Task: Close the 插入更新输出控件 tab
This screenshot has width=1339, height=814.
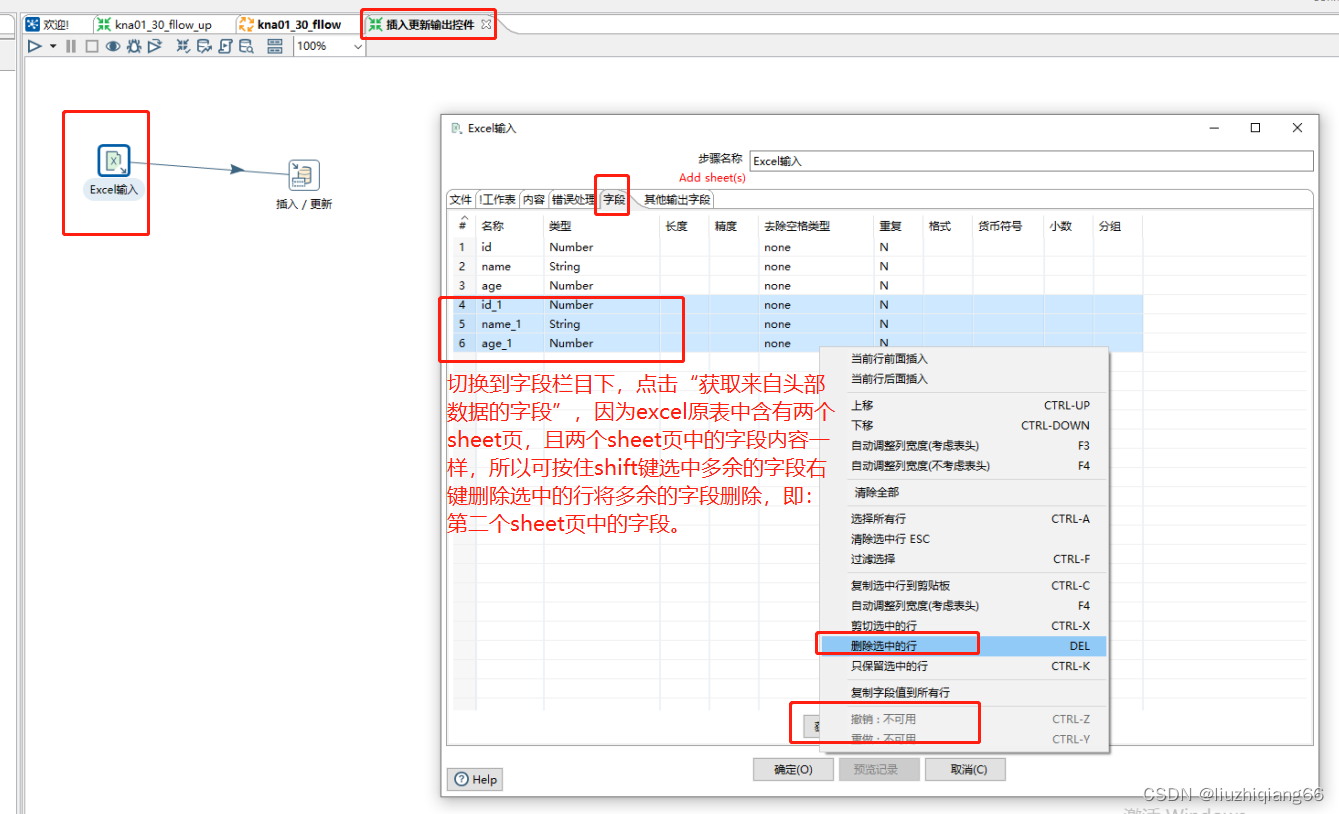Action: tap(486, 23)
